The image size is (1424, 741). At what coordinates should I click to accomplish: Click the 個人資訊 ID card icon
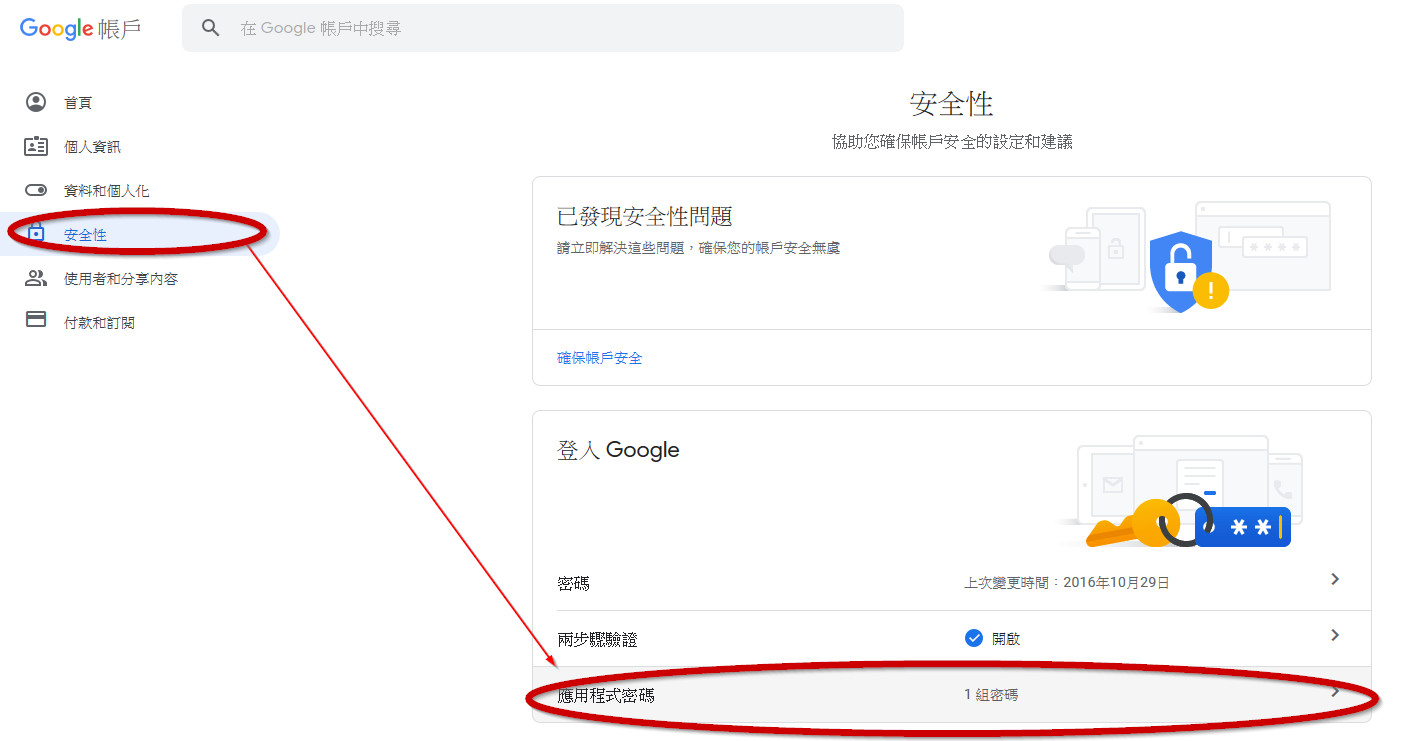pos(36,147)
